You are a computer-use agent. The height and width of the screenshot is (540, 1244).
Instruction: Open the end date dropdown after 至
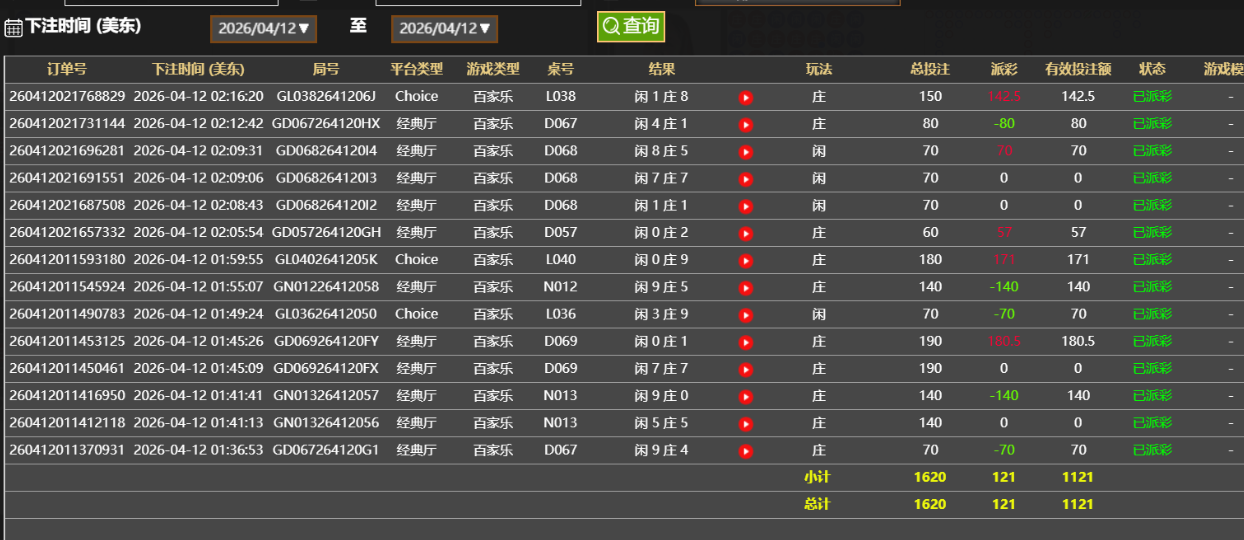[x=444, y=28]
